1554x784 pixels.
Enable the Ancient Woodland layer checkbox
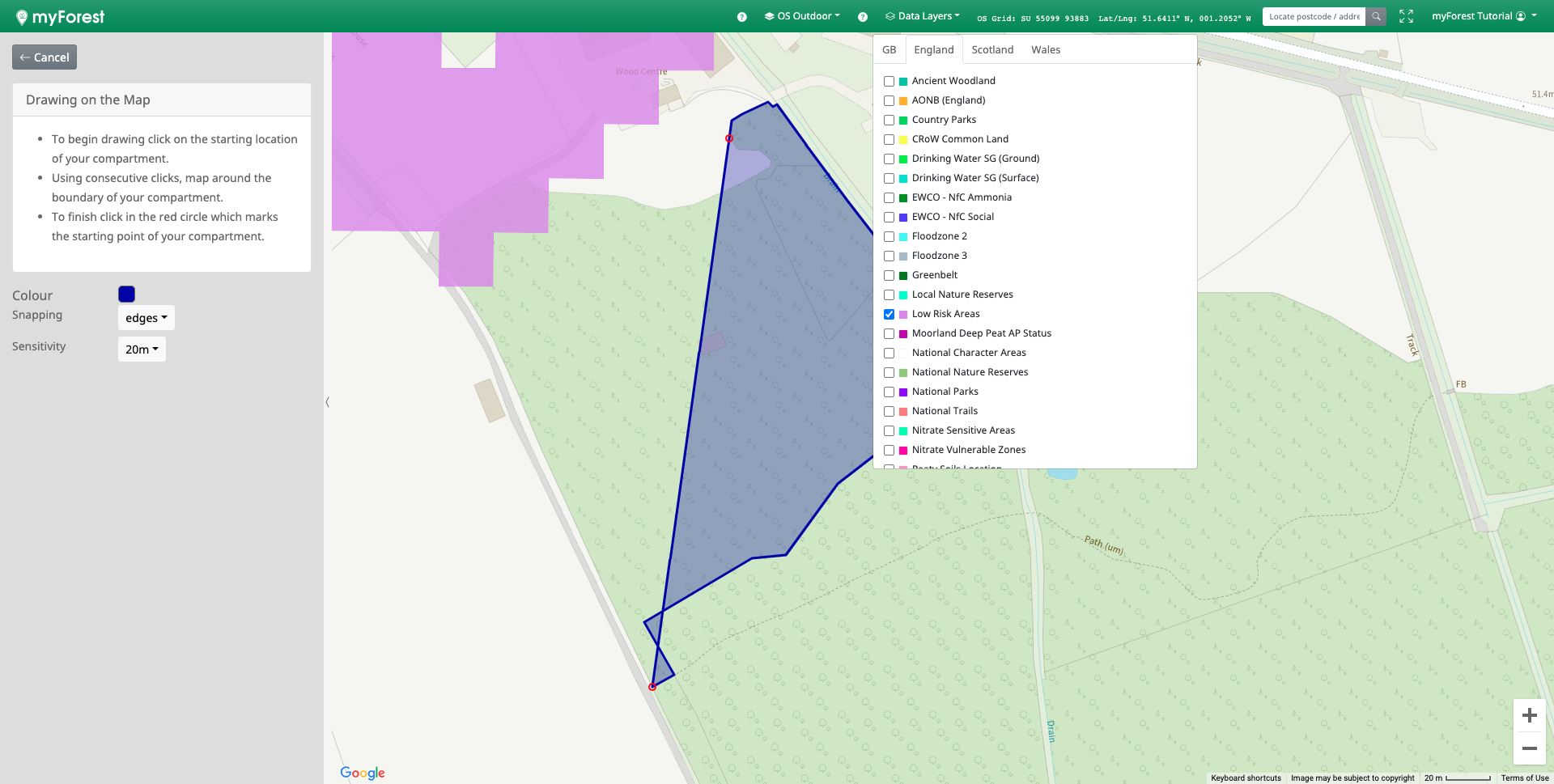pyautogui.click(x=889, y=81)
